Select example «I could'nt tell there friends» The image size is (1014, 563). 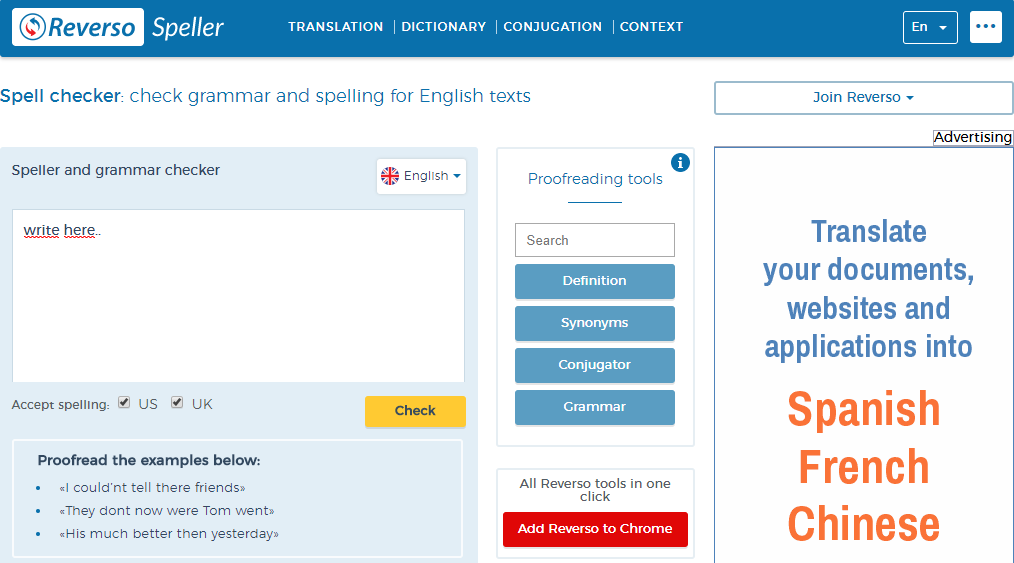pos(152,487)
